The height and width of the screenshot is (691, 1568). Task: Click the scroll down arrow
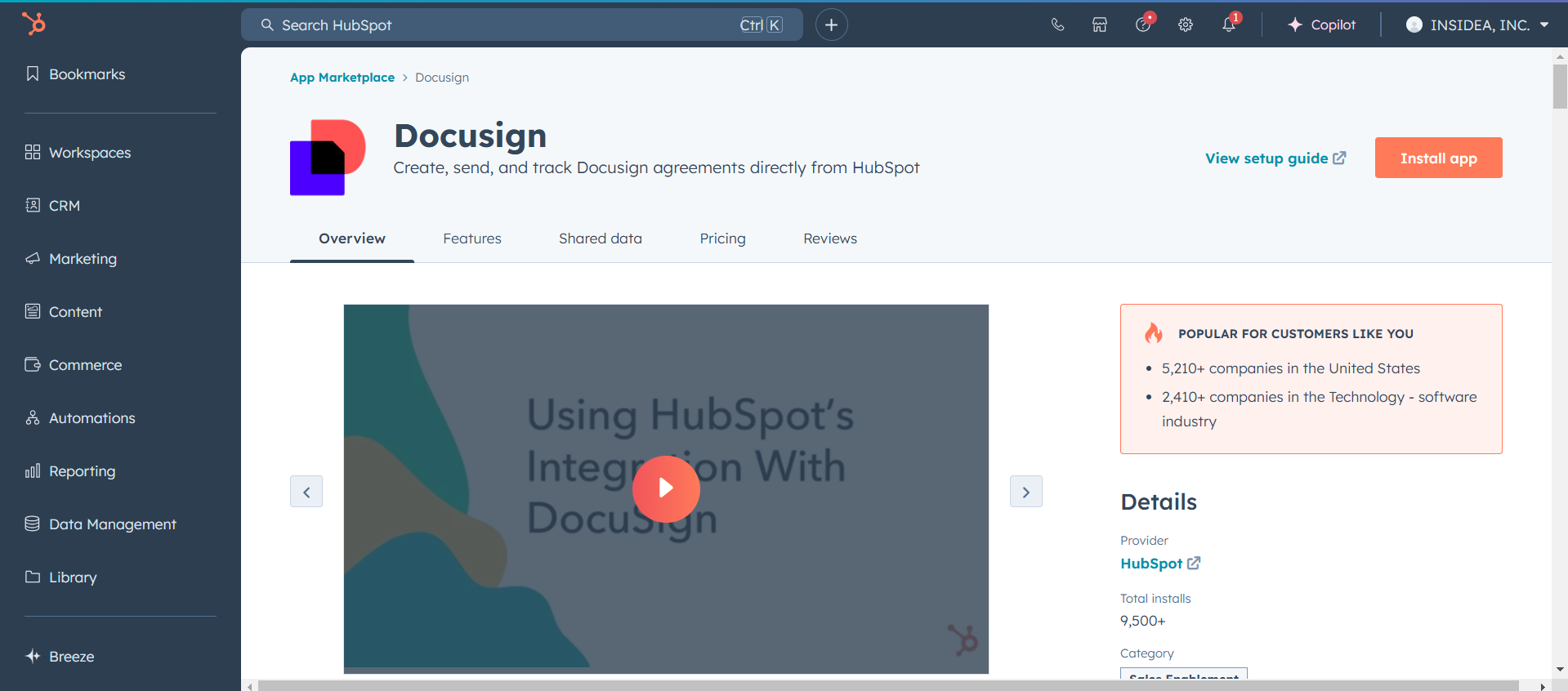click(1560, 670)
